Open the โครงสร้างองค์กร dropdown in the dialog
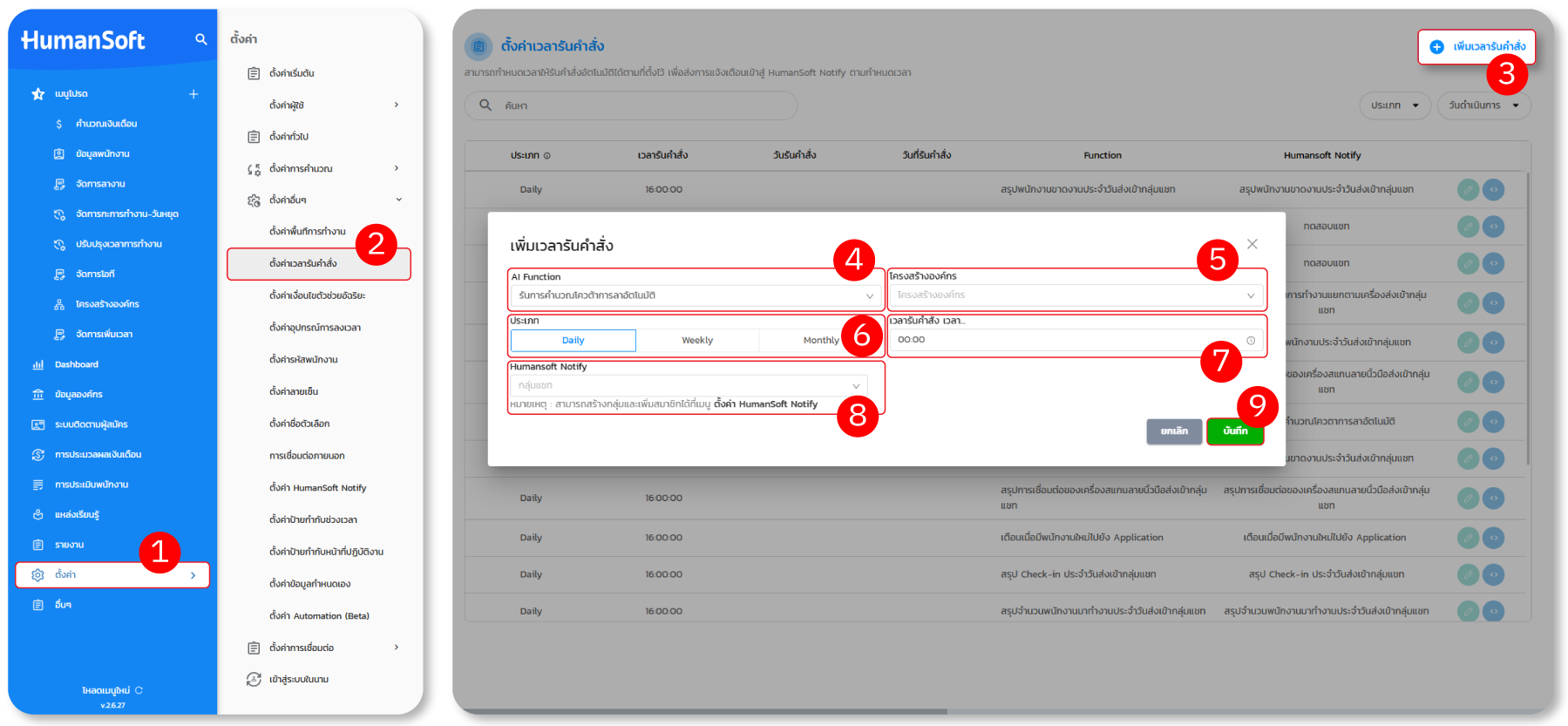Screen dimensions: 1568x726 pos(1076,295)
